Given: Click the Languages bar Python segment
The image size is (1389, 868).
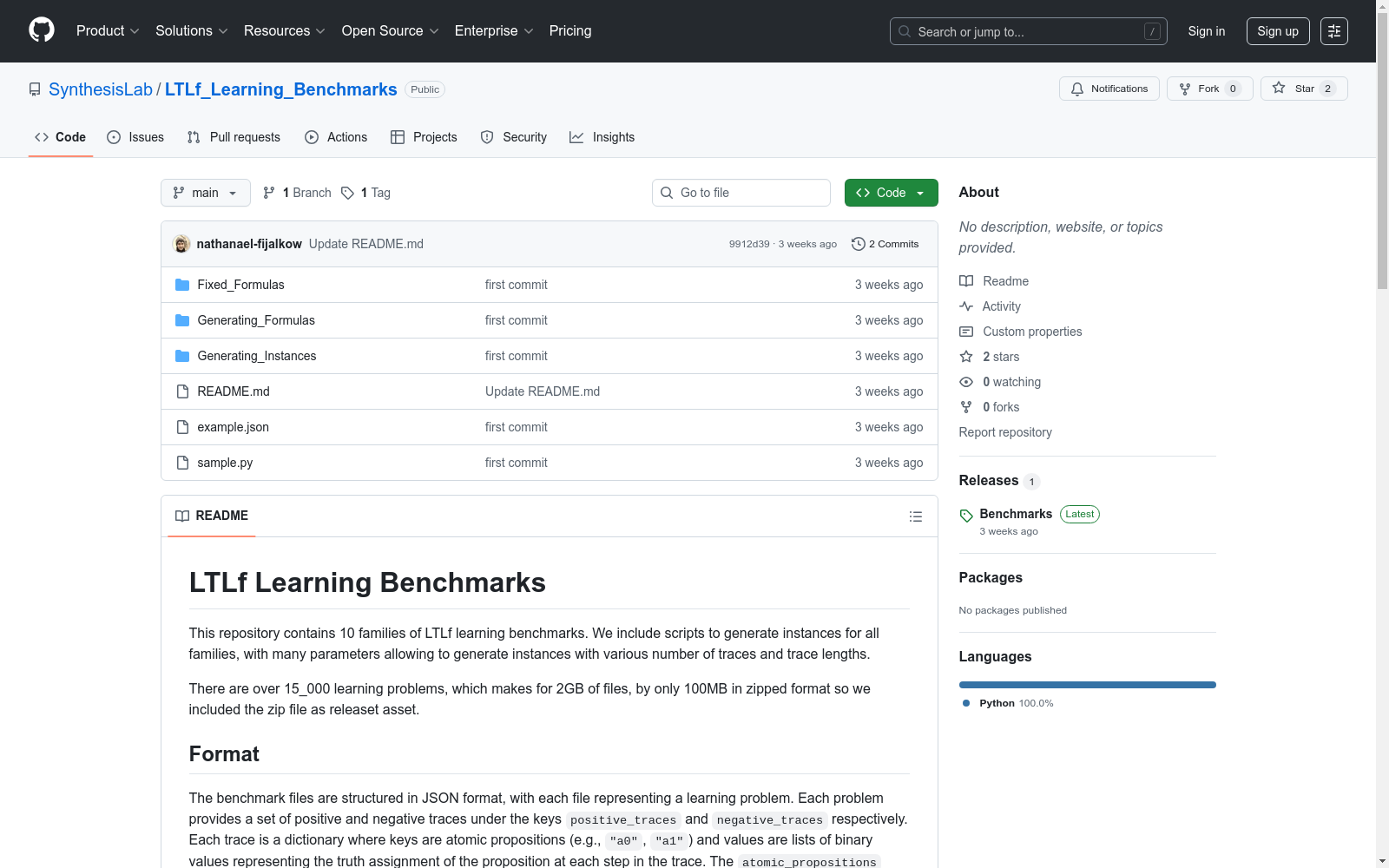Looking at the screenshot, I should (1088, 685).
